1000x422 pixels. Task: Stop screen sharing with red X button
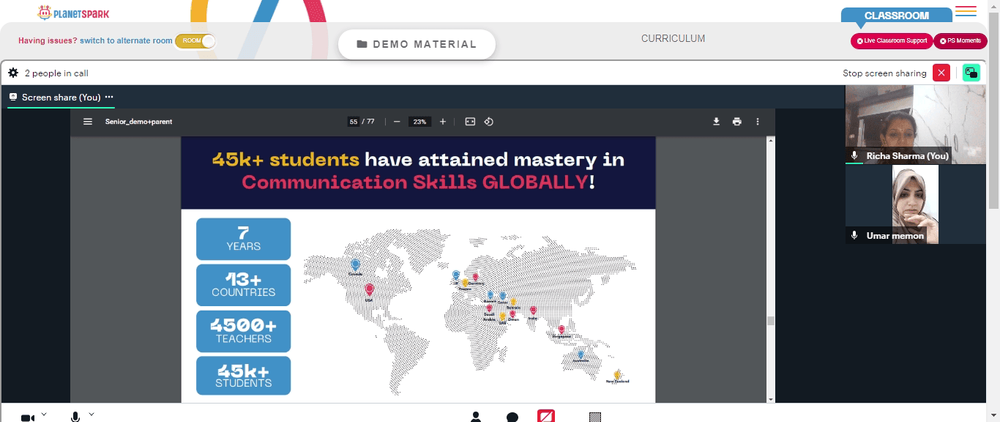click(x=941, y=73)
